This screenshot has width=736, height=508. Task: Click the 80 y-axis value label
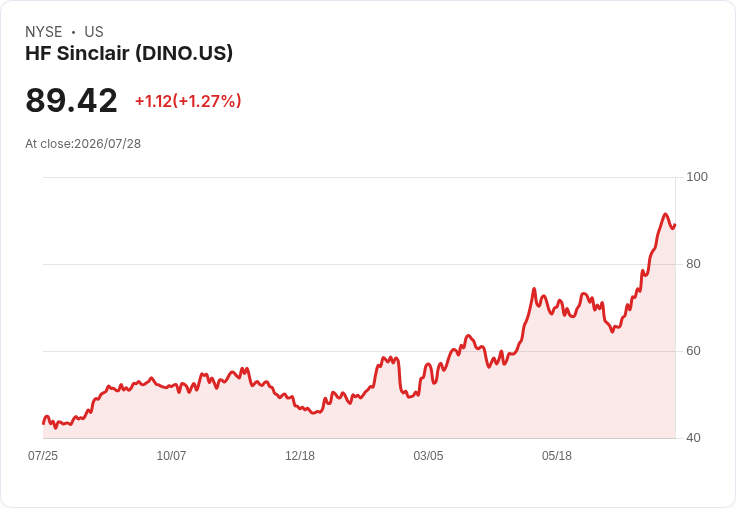(693, 264)
